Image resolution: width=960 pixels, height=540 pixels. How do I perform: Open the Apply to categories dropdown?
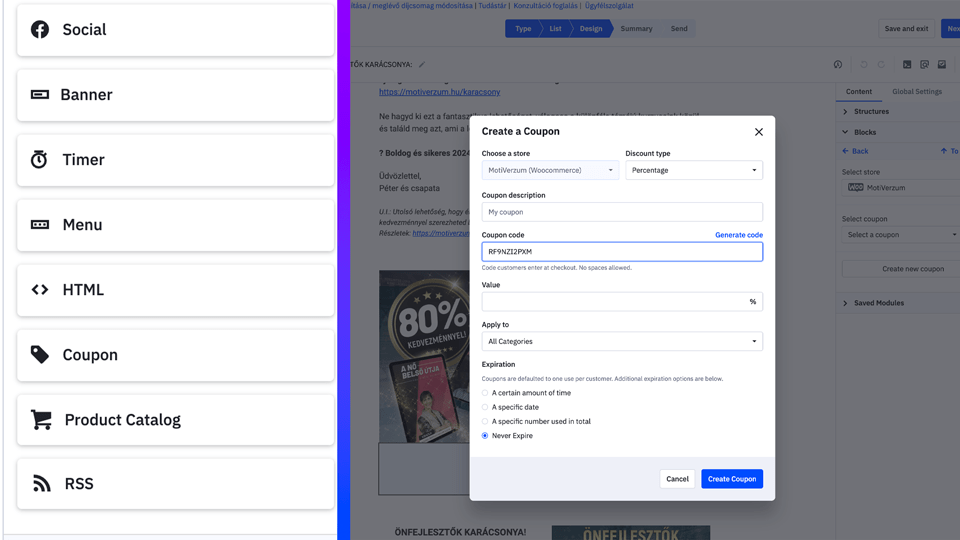click(621, 341)
